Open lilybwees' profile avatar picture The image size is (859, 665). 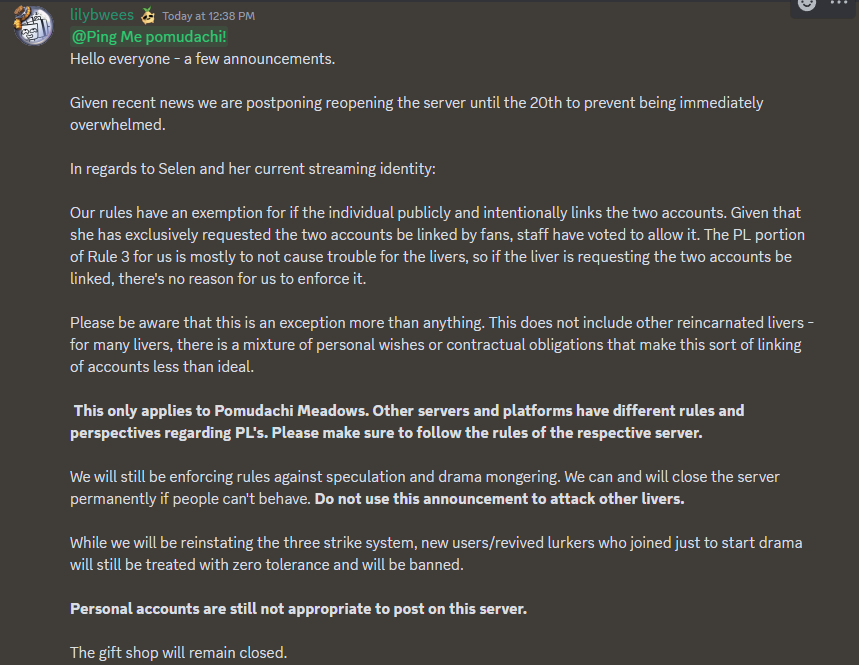point(33,25)
